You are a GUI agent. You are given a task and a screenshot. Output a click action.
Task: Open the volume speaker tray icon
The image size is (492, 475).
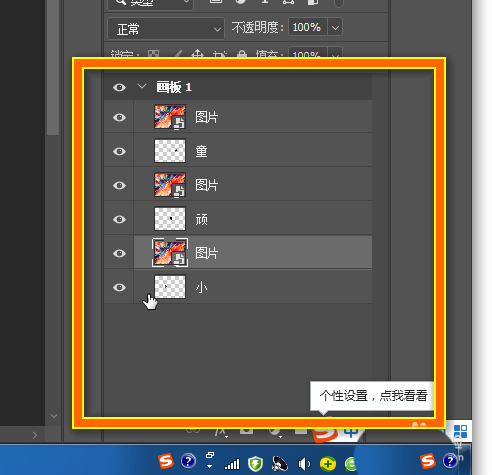[304, 464]
